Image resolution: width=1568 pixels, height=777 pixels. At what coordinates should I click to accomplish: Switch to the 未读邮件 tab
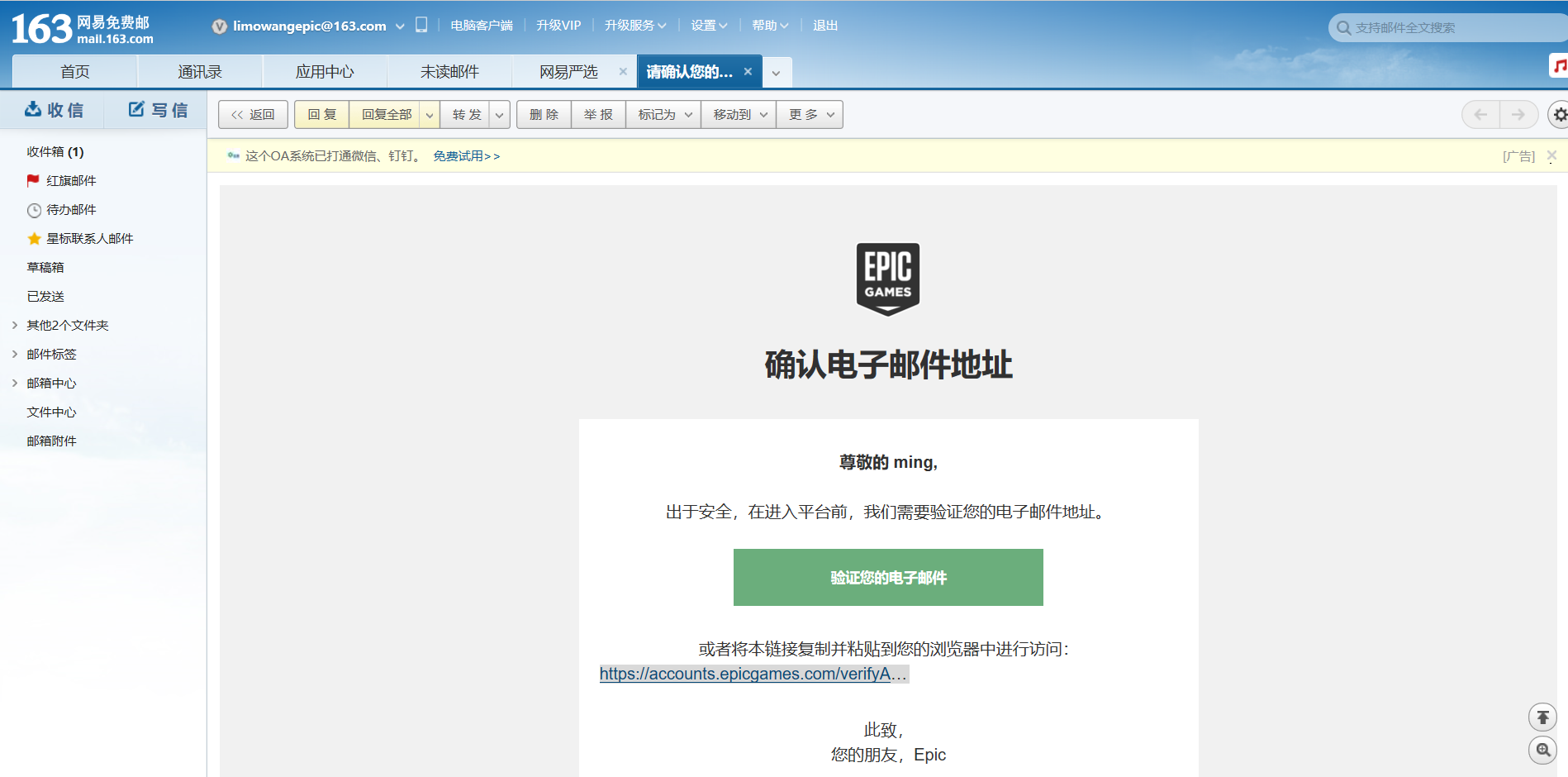point(449,72)
